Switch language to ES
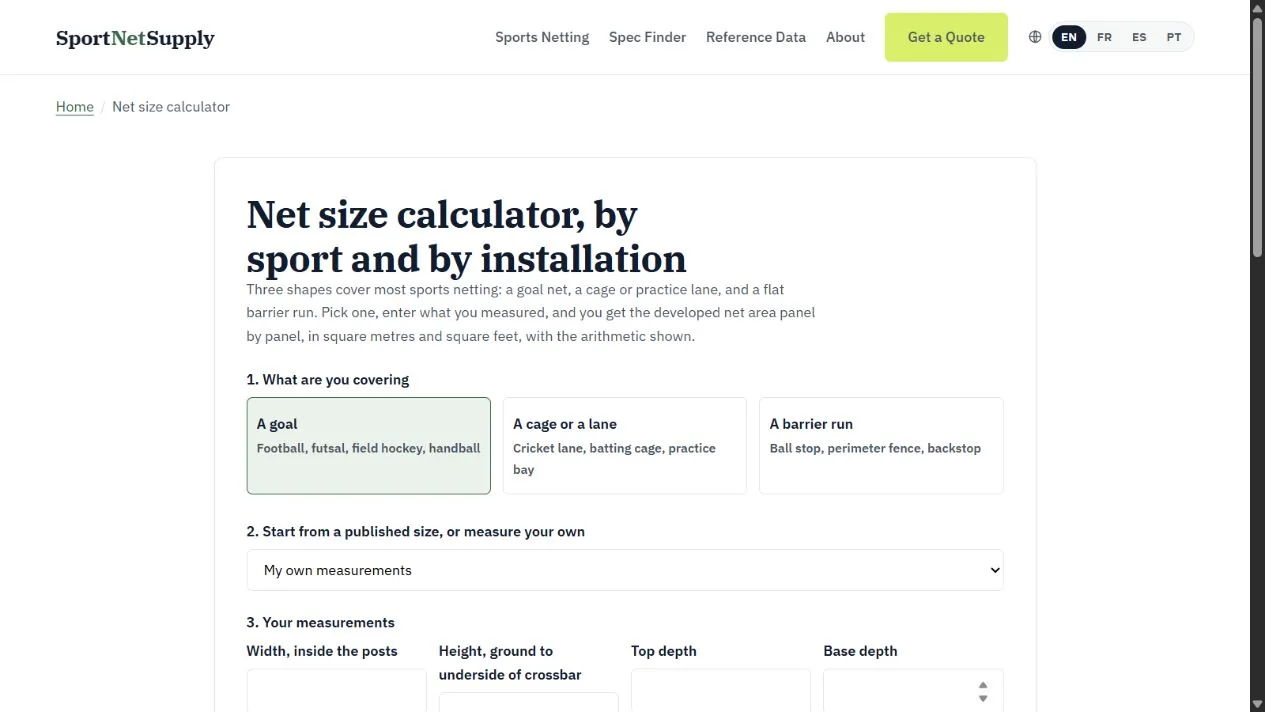 point(1139,37)
